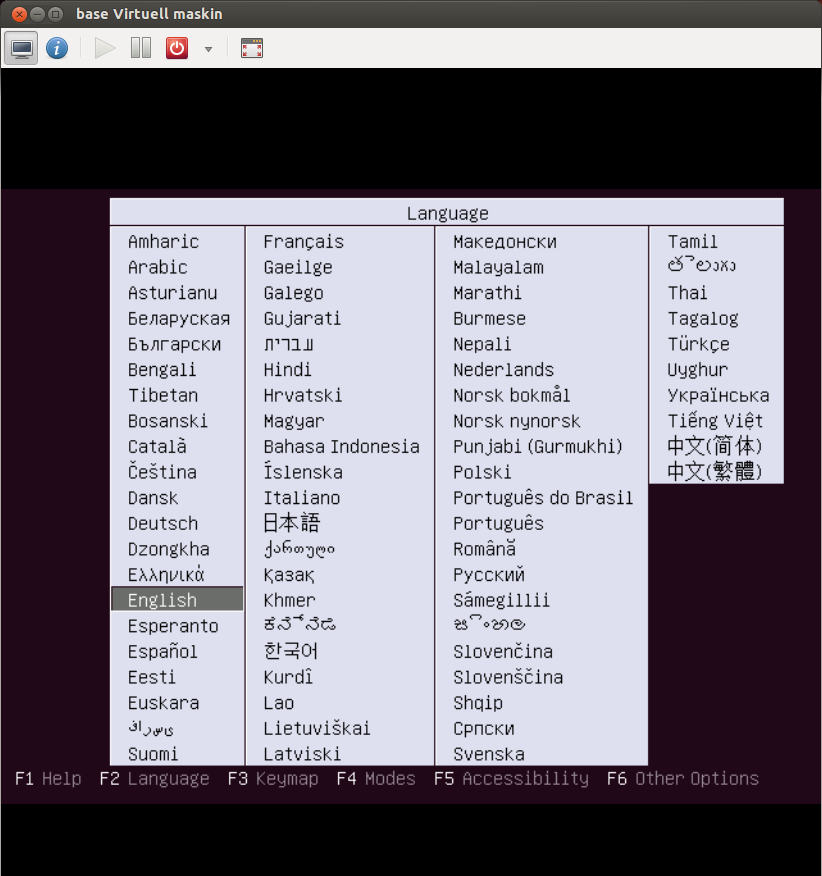Open the F3 Keymap menu

[x=272, y=779]
